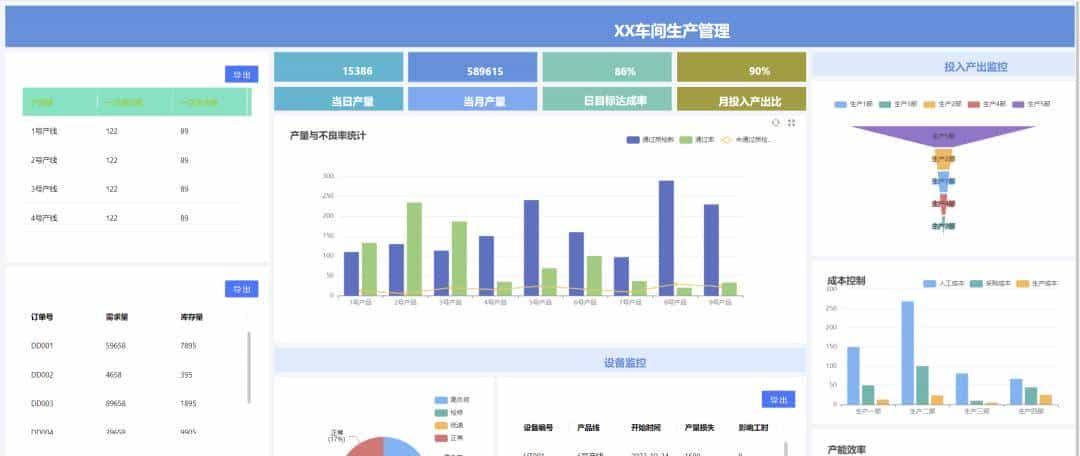Click the purple top segment of the funnel
Image resolution: width=1080 pixels, height=456 pixels.
(x=944, y=135)
